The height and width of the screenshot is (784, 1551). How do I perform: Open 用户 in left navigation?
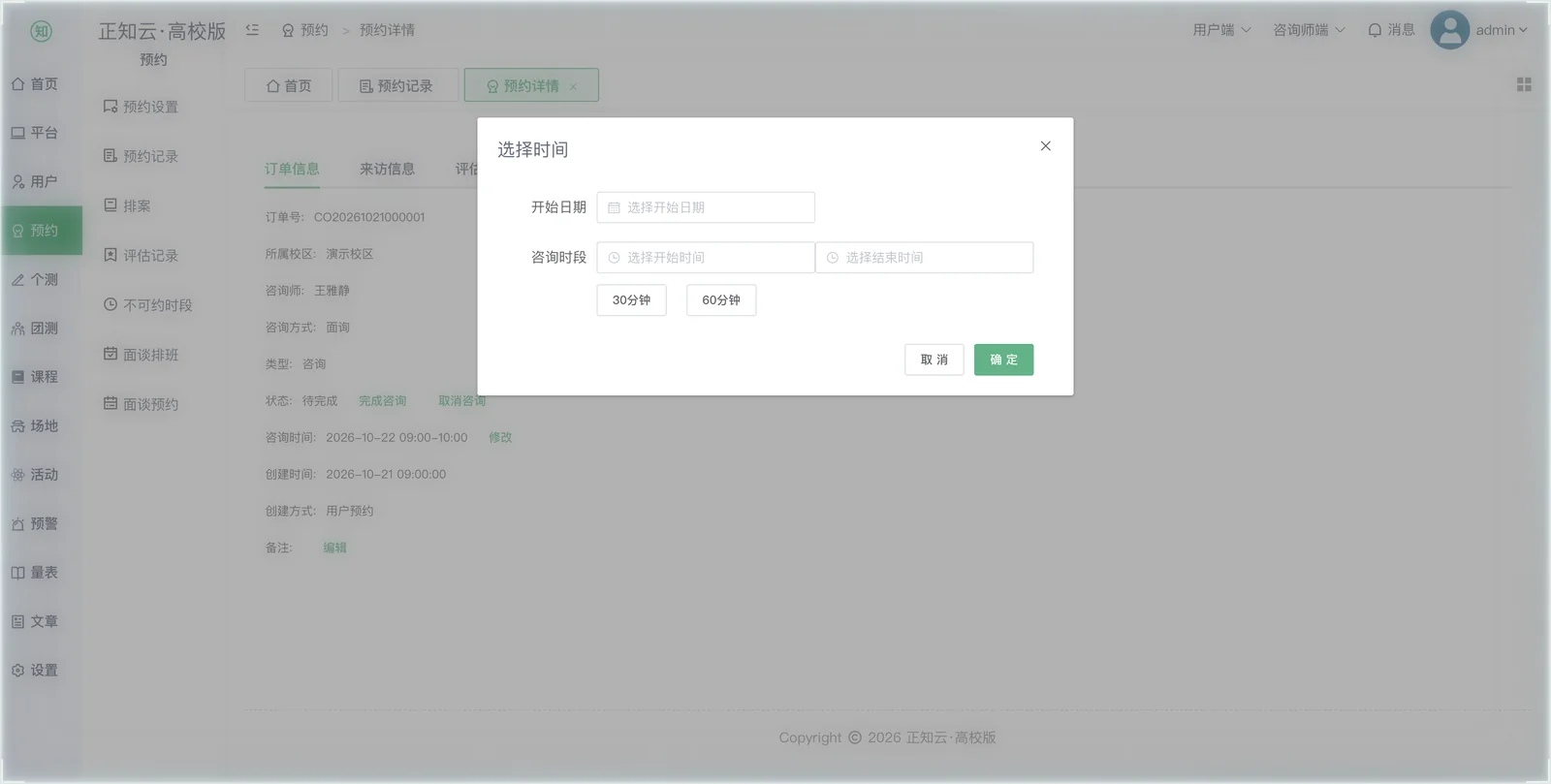click(35, 181)
